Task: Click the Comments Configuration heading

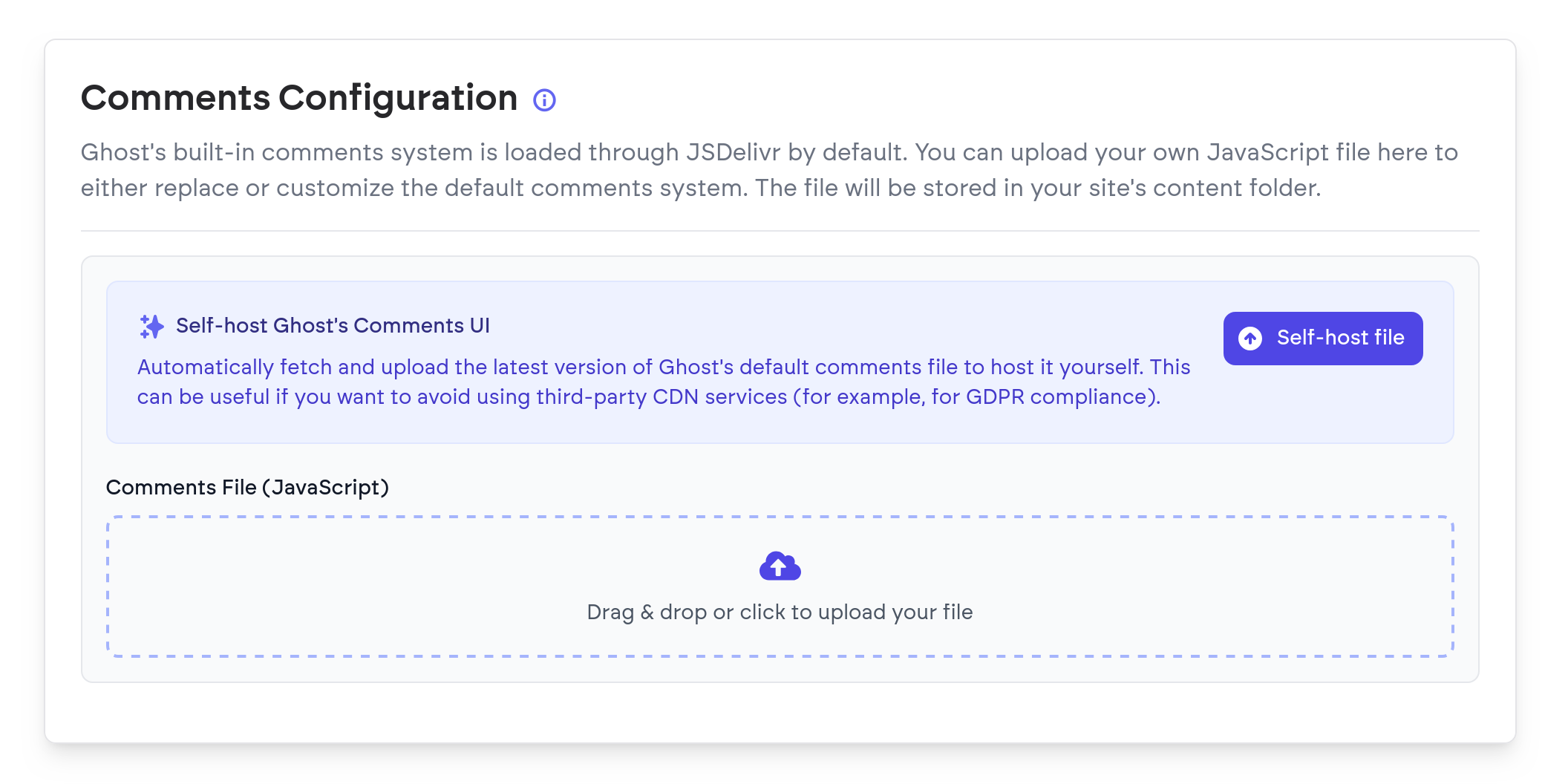Action: (298, 98)
